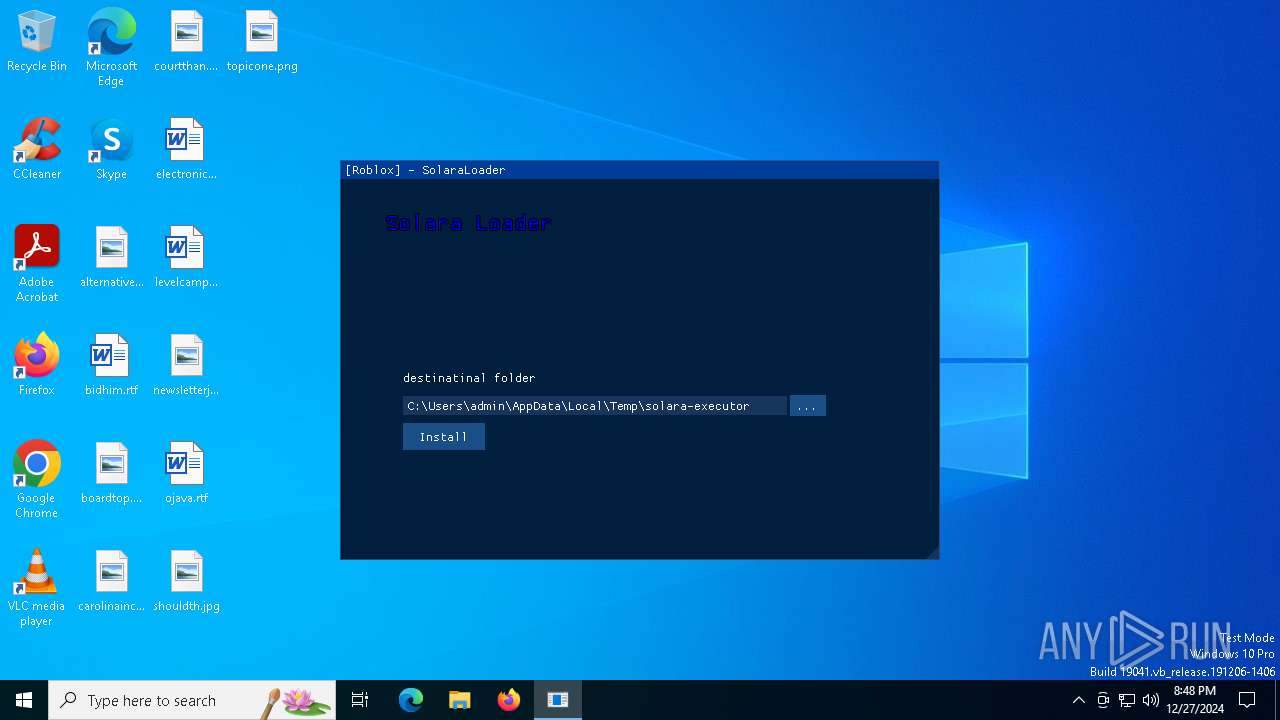
Task: Select the ojava.rtf document icon
Action: click(x=186, y=474)
